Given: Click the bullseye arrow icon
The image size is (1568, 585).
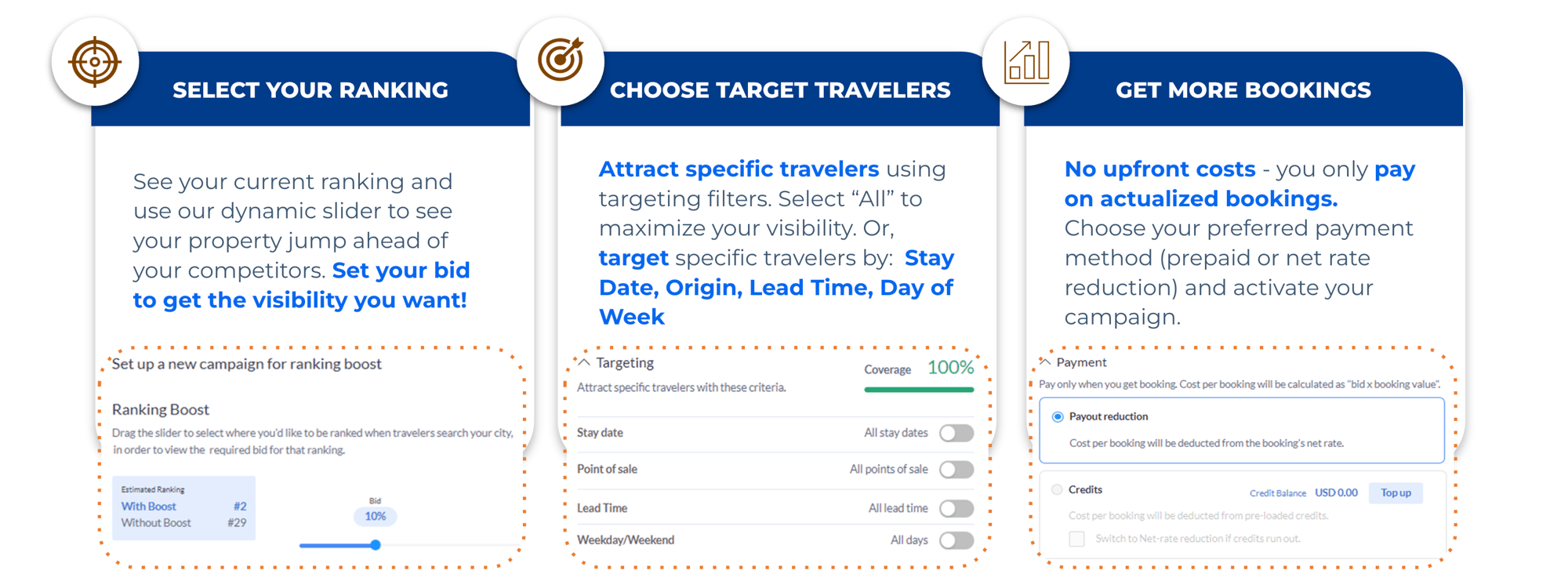Looking at the screenshot, I should click(561, 59).
